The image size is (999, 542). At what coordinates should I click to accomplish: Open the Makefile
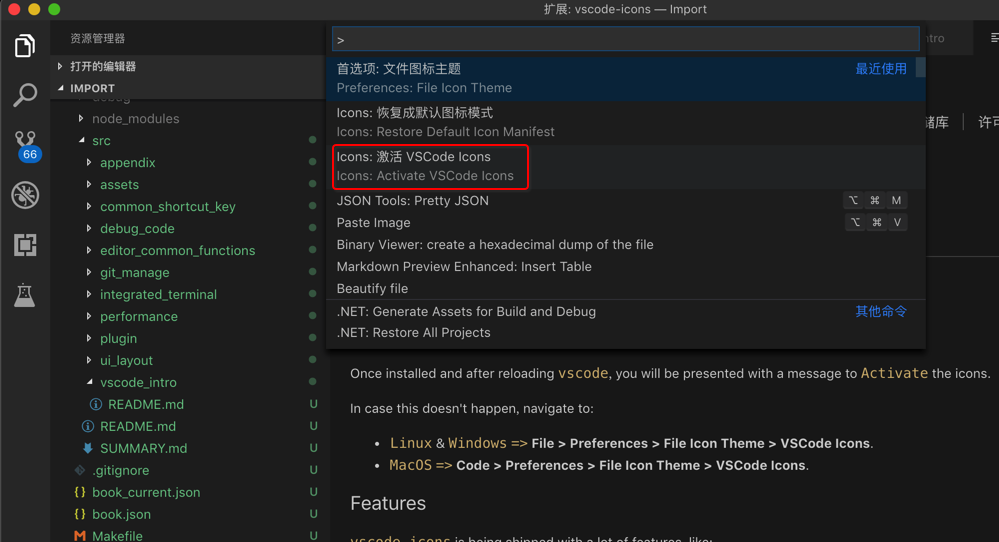click(x=117, y=536)
